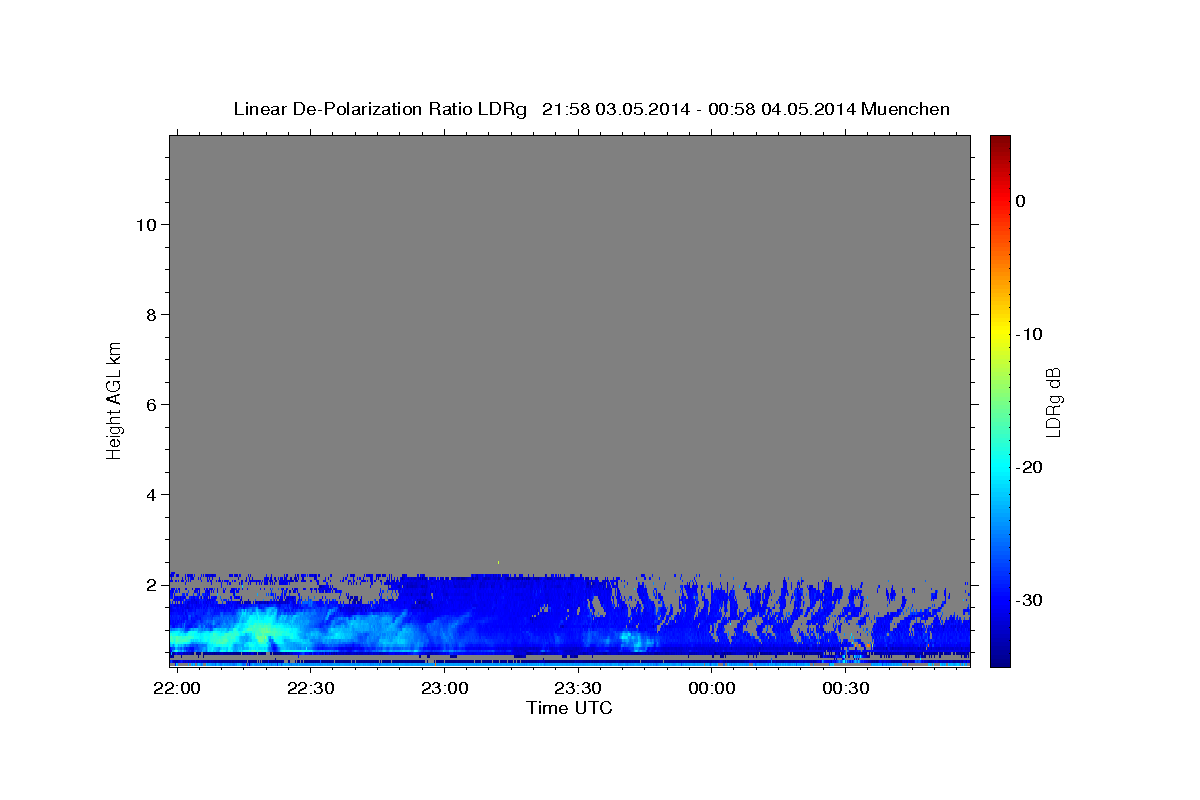Click the 'Muenchen' location text in title
This screenshot has height=800, width=1200.
click(x=905, y=109)
